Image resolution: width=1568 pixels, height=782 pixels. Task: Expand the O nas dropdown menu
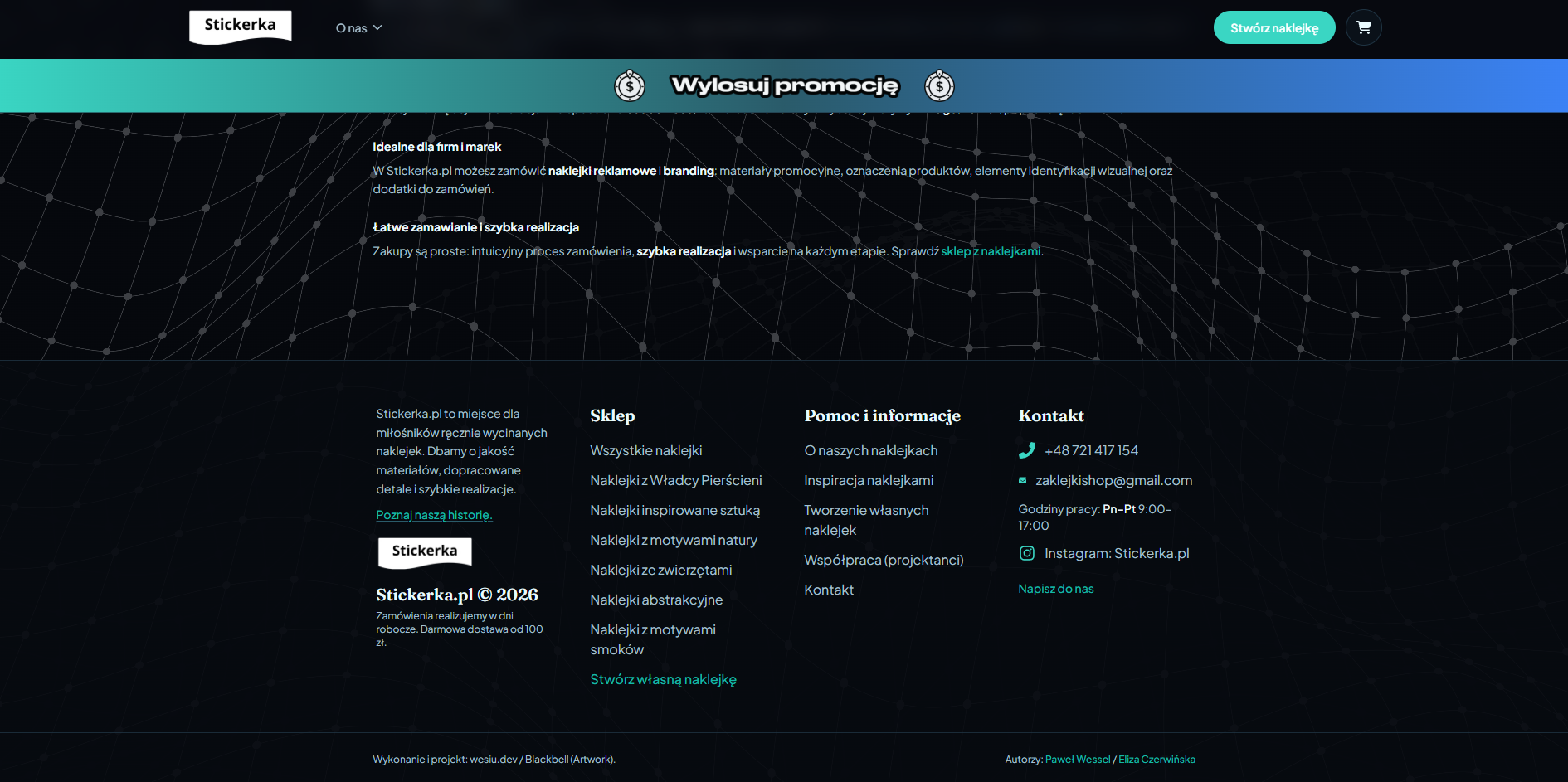pyautogui.click(x=358, y=28)
